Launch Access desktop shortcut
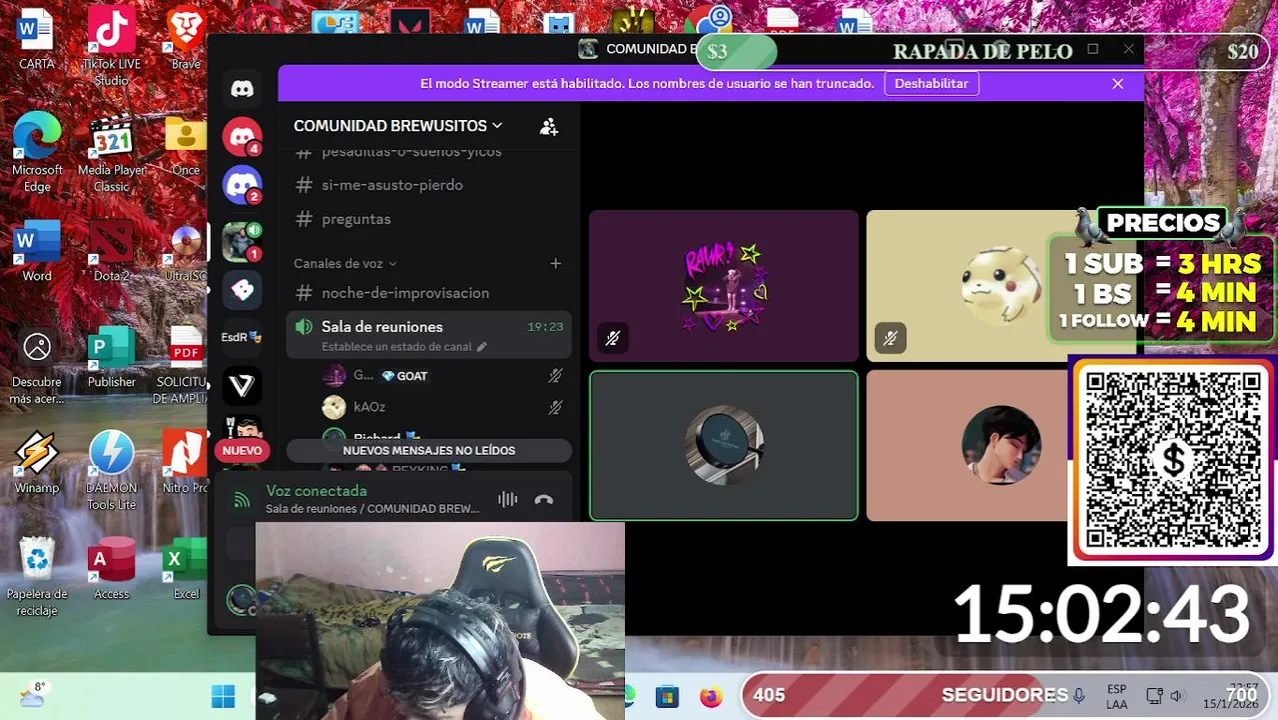The image size is (1278, 720). point(111,569)
